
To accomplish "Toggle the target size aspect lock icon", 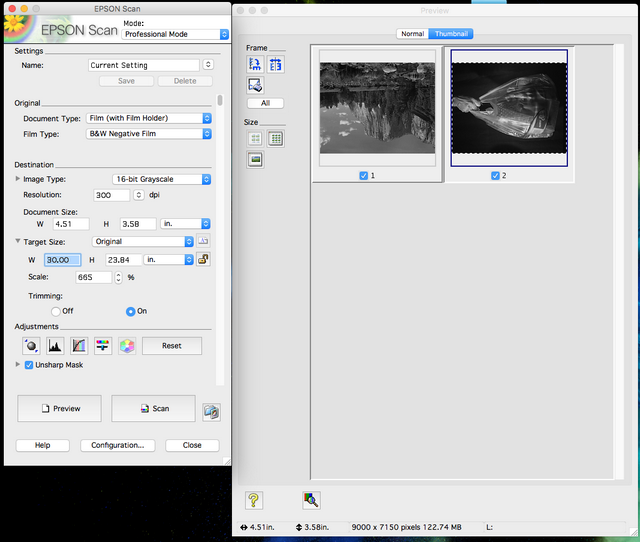I will [x=203, y=259].
